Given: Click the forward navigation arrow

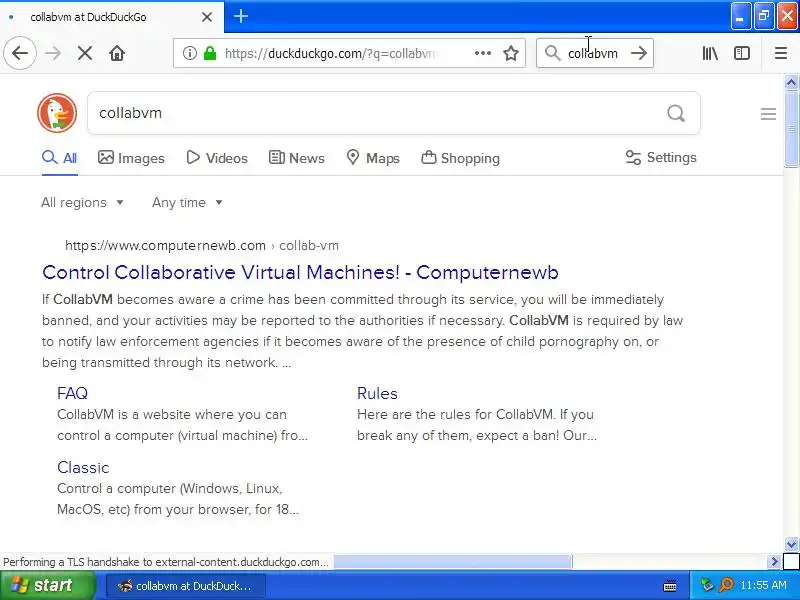Looking at the screenshot, I should tap(53, 53).
